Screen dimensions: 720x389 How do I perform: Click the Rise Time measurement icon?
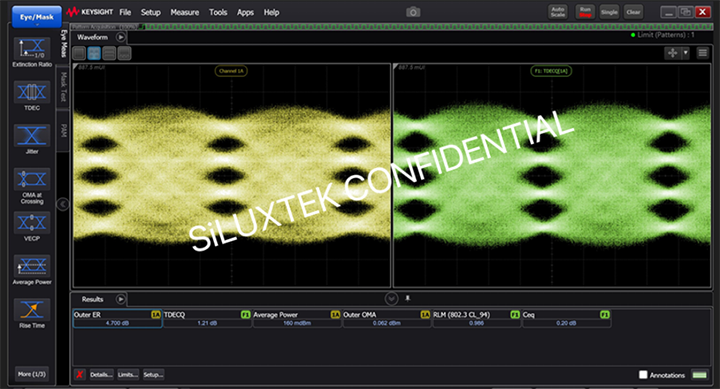[32, 310]
